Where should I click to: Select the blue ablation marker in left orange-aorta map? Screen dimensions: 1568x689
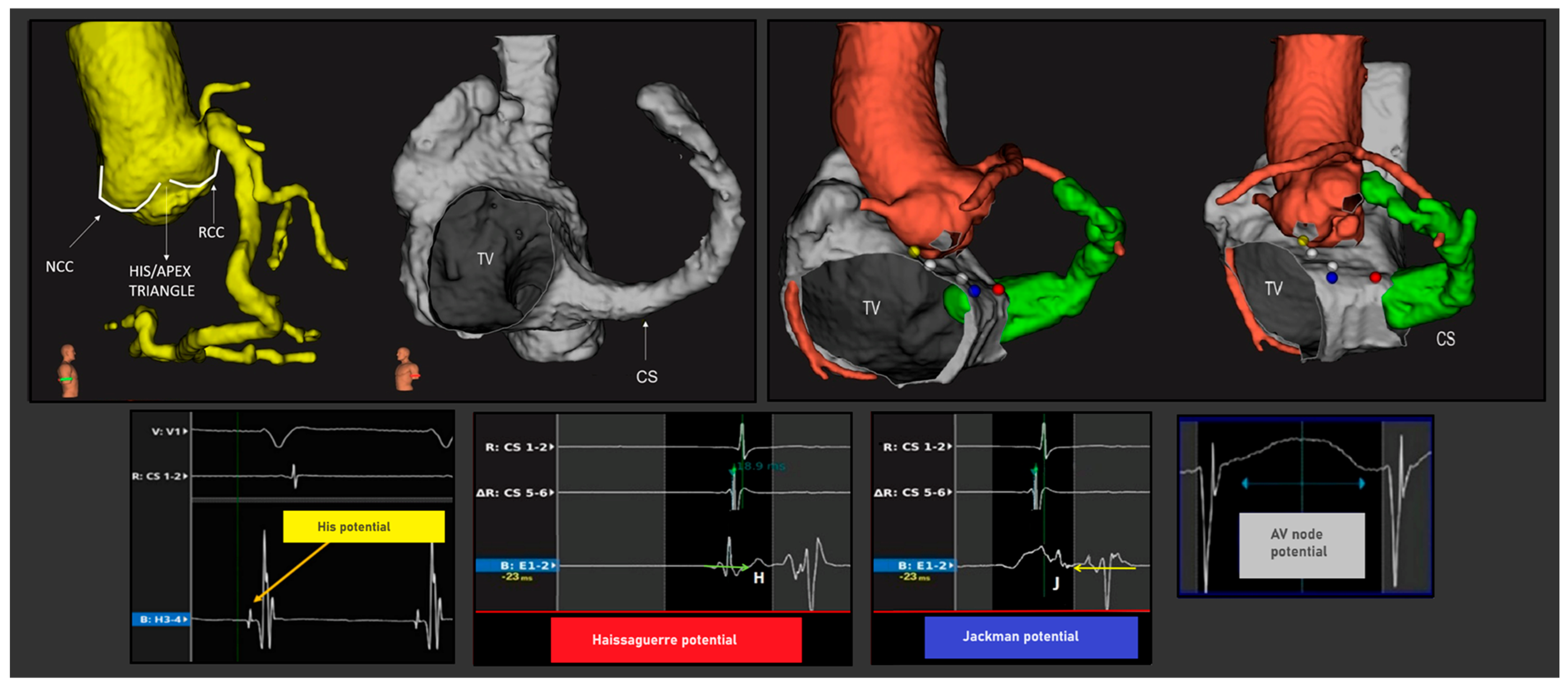[974, 291]
